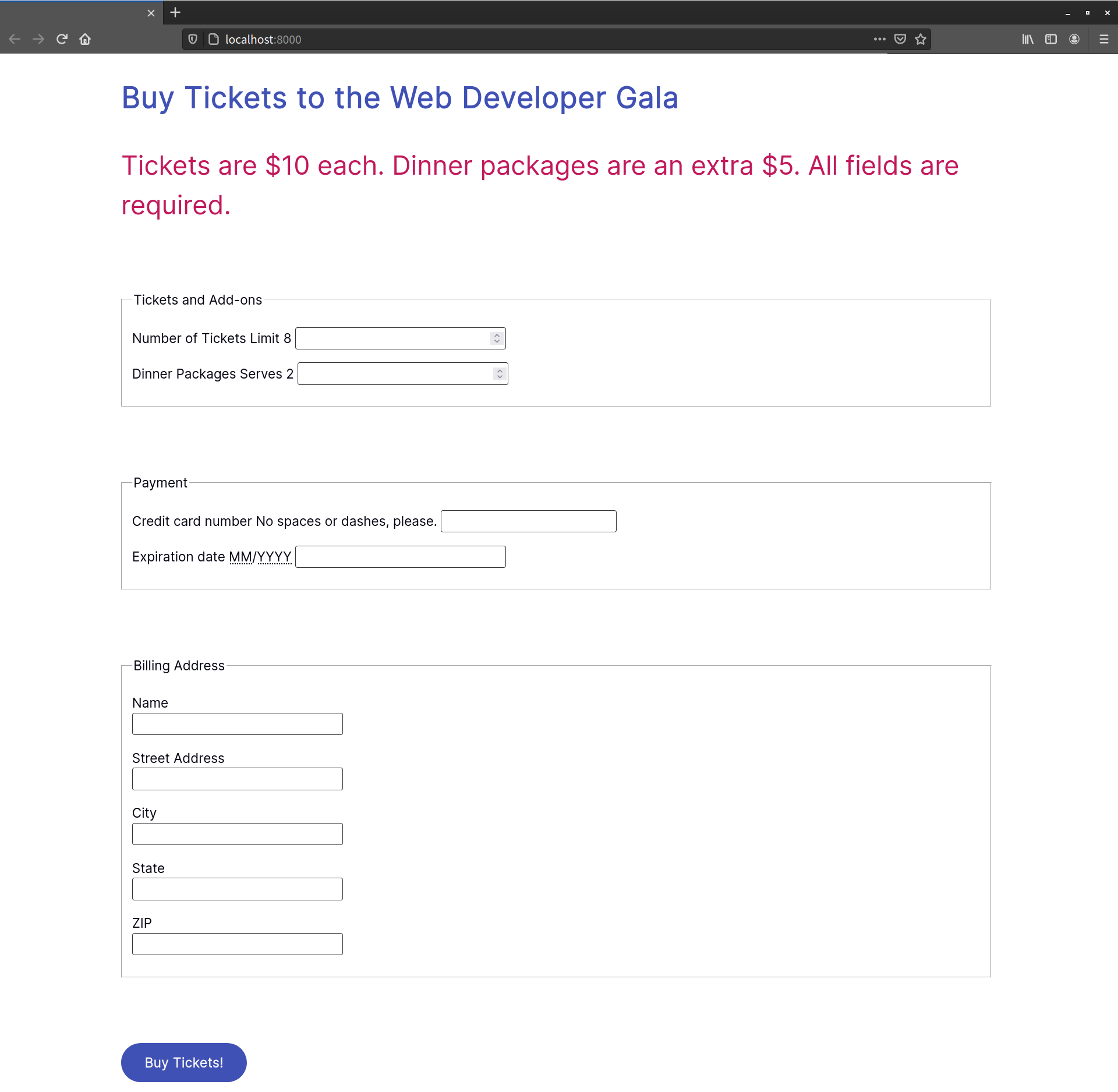Click the localhost:8000 address bar
1118x1092 pixels.
(x=524, y=39)
